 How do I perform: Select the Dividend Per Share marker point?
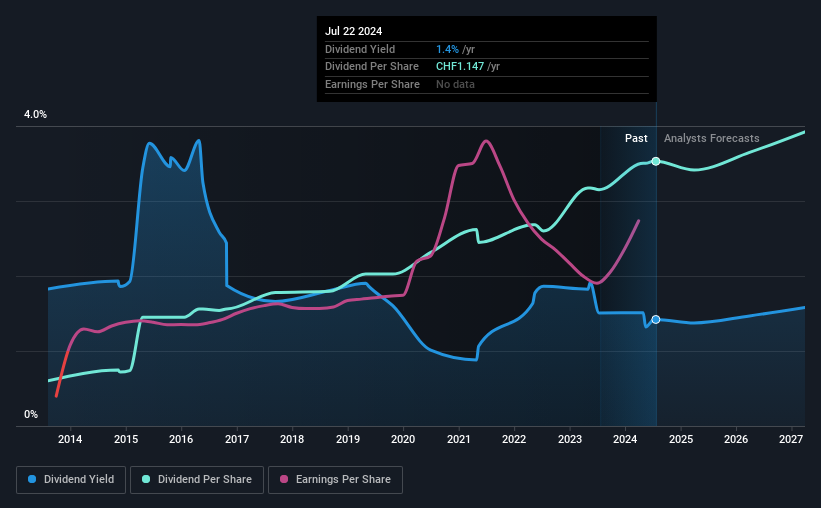(656, 161)
